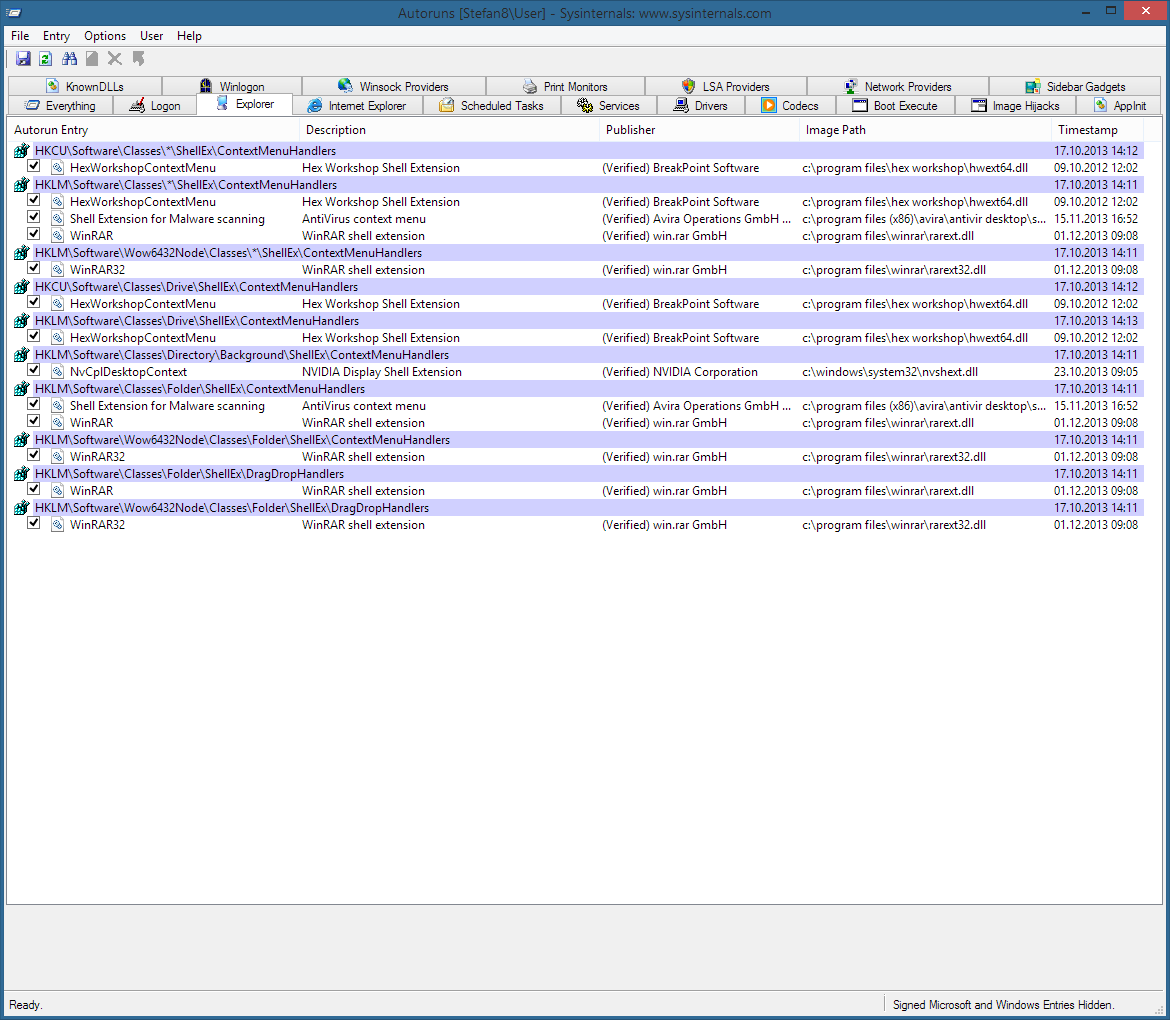Click the Save toolbar icon

point(23,59)
